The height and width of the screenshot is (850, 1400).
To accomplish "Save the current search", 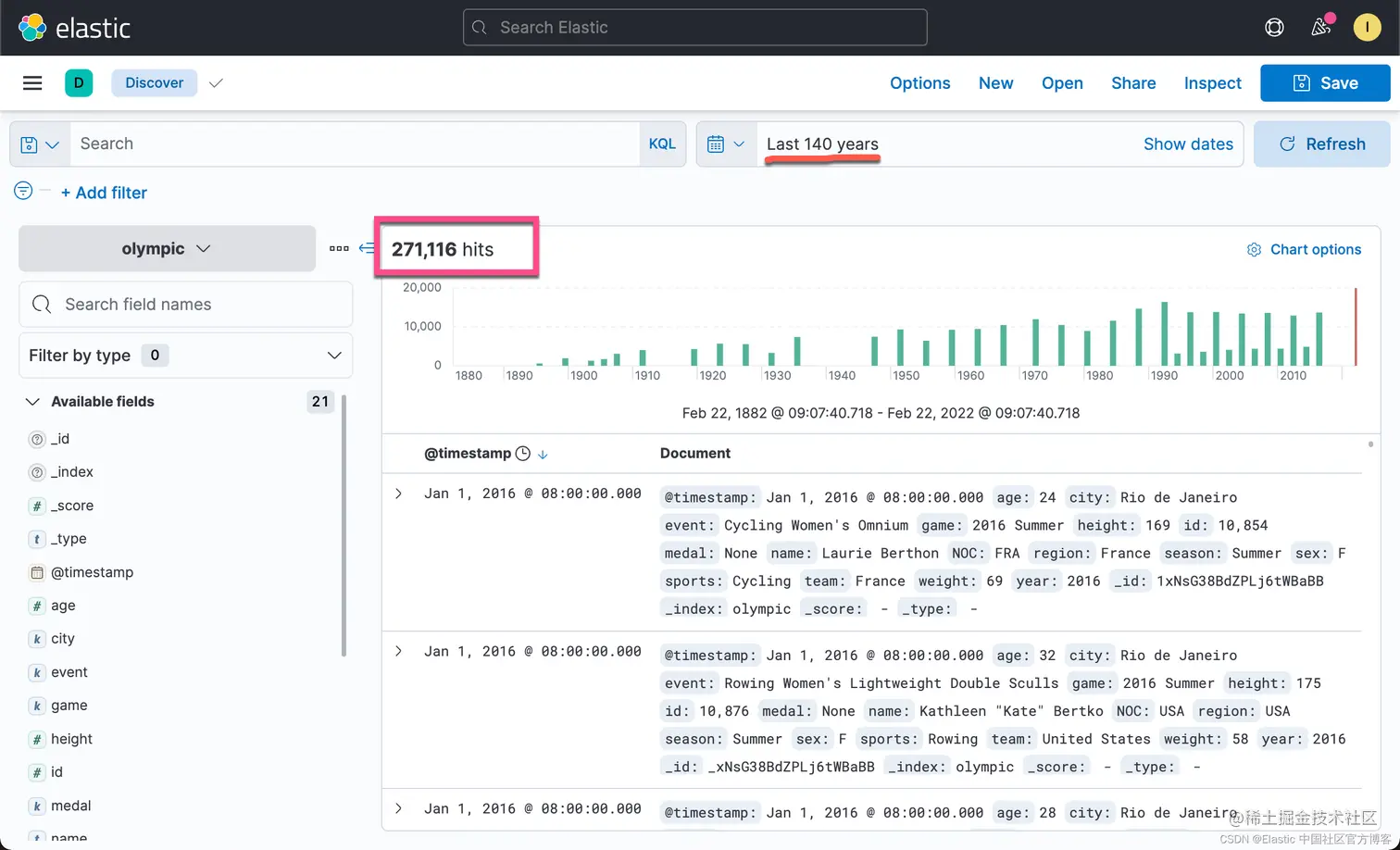I will point(1325,83).
